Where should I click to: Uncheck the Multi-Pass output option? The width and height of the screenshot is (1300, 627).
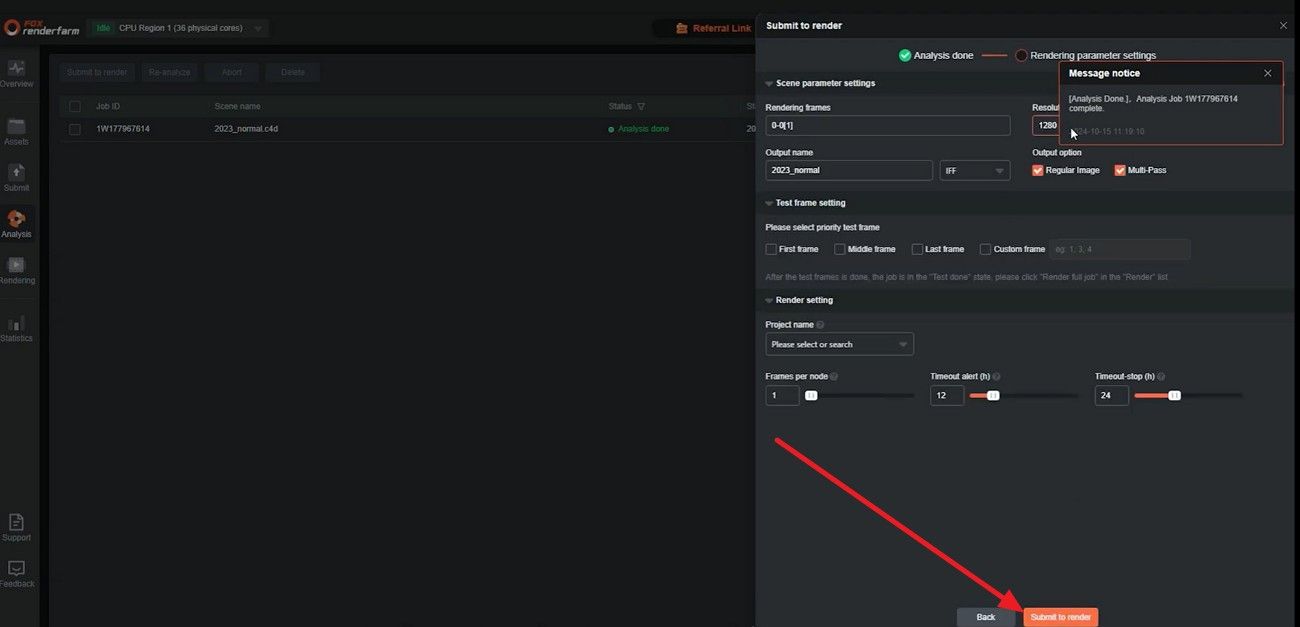(1120, 170)
